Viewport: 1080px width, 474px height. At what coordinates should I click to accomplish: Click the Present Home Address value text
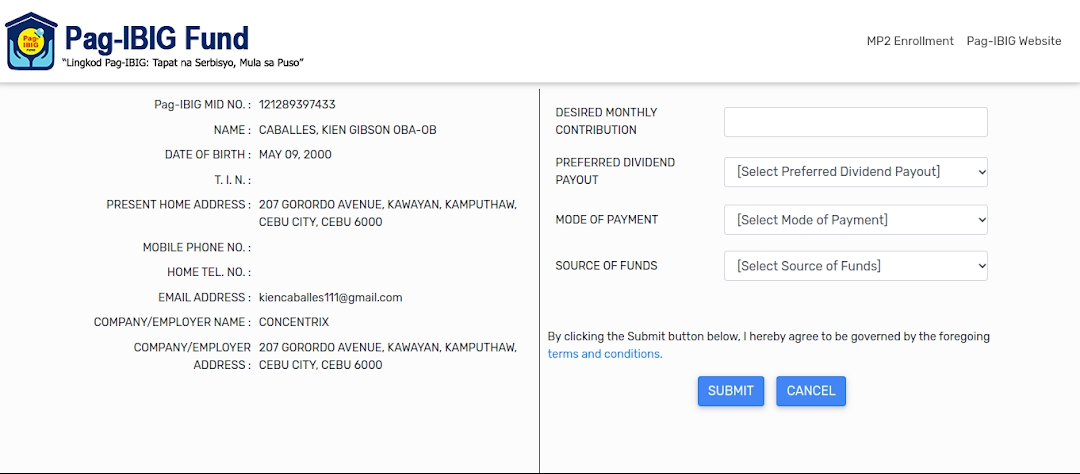click(387, 213)
